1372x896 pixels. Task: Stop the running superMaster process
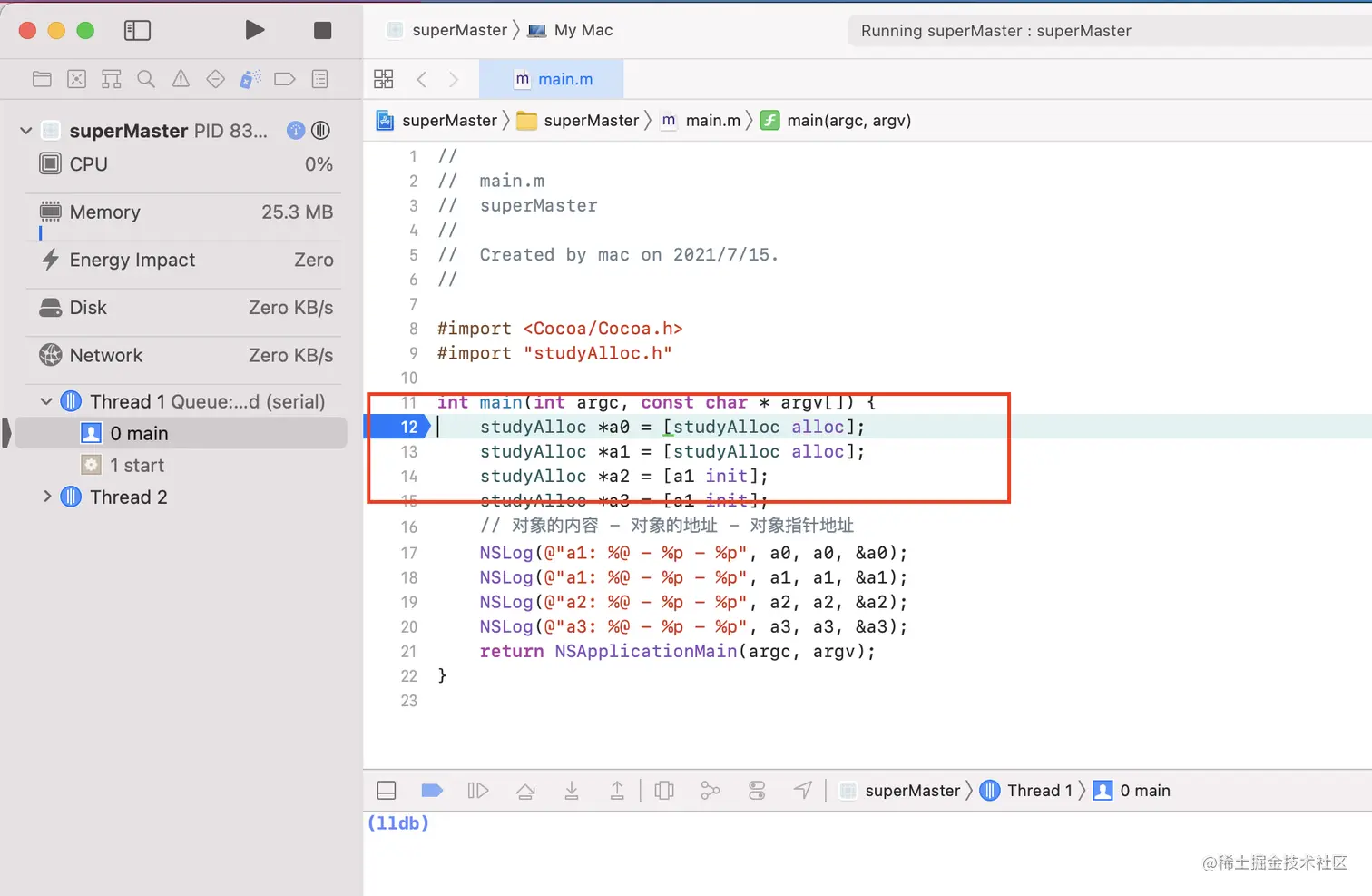tap(322, 31)
